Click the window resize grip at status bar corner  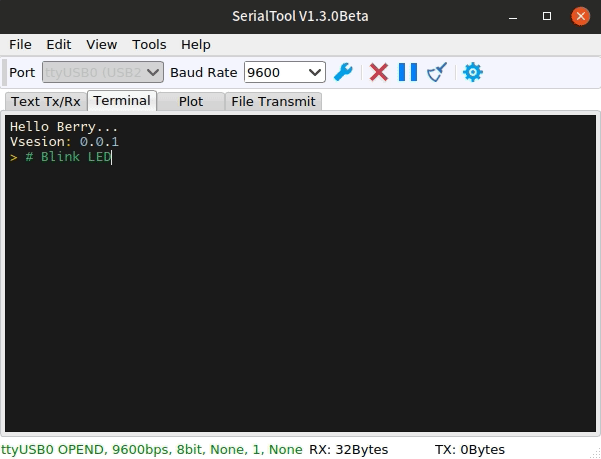(596, 454)
